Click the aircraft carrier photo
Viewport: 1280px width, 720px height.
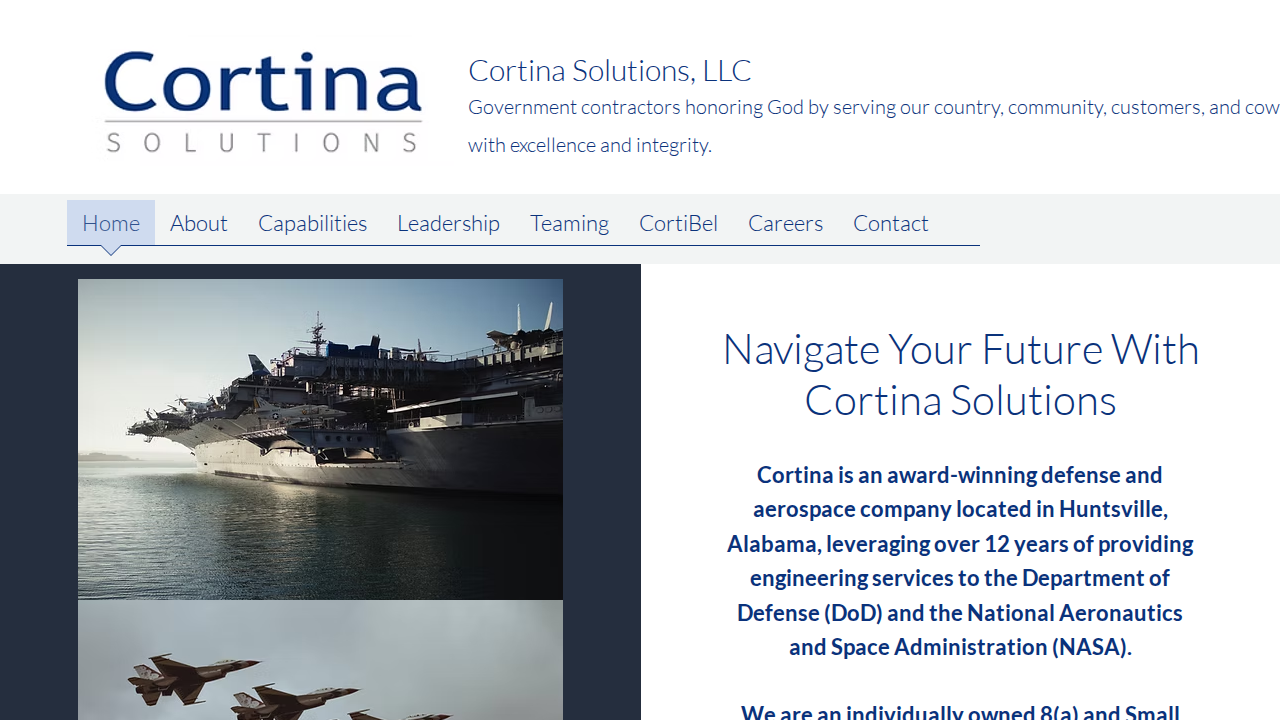(320, 439)
